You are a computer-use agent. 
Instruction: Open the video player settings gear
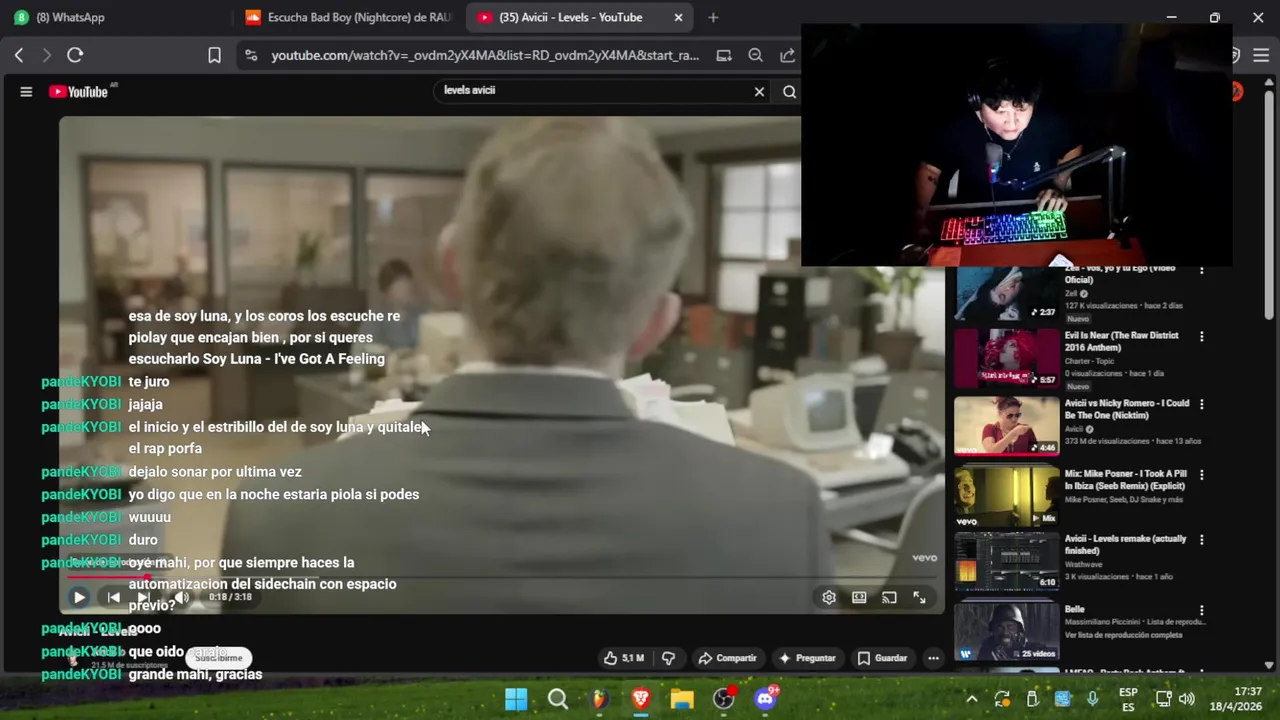(829, 598)
